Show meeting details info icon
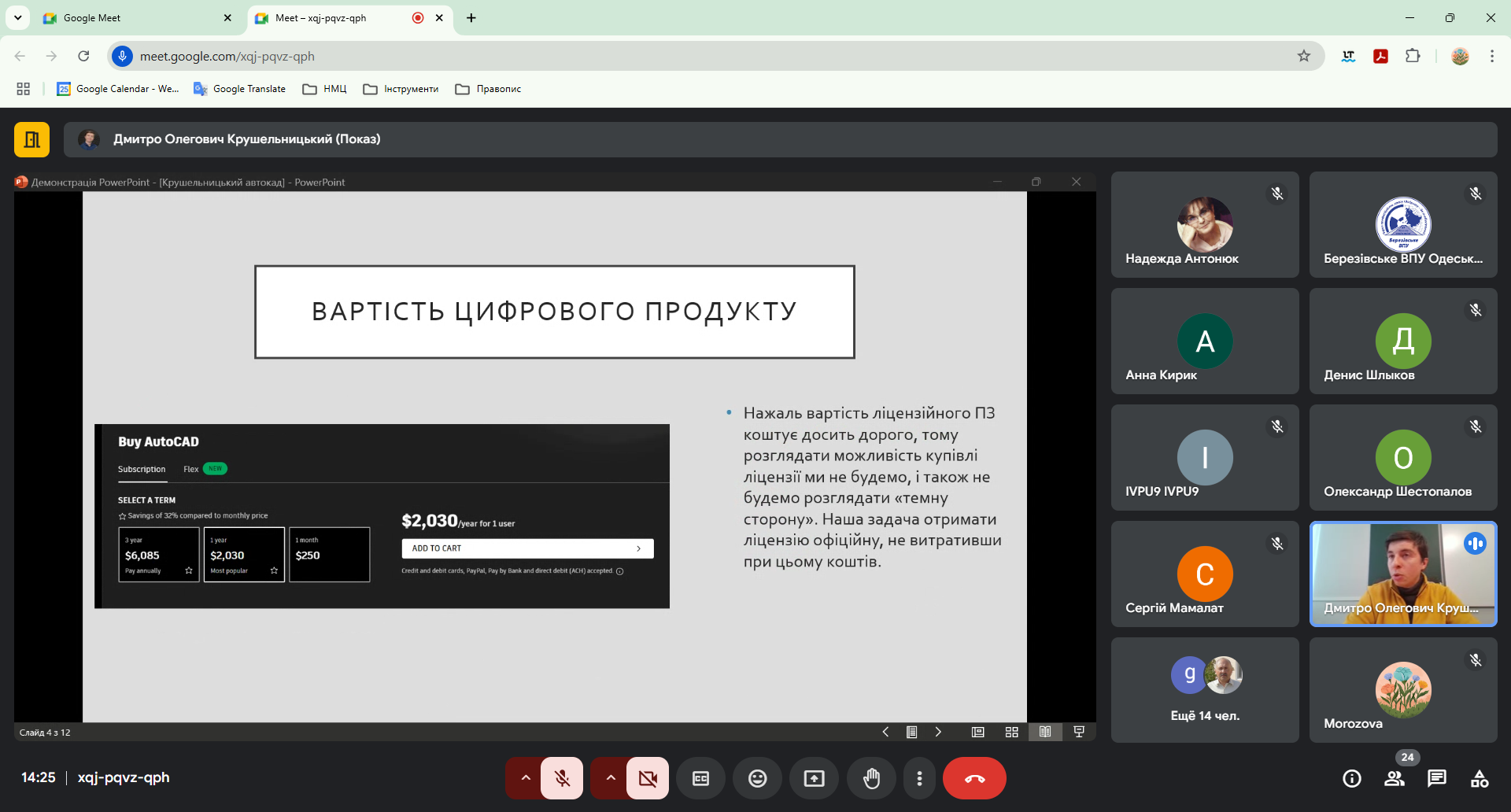 (x=1351, y=778)
